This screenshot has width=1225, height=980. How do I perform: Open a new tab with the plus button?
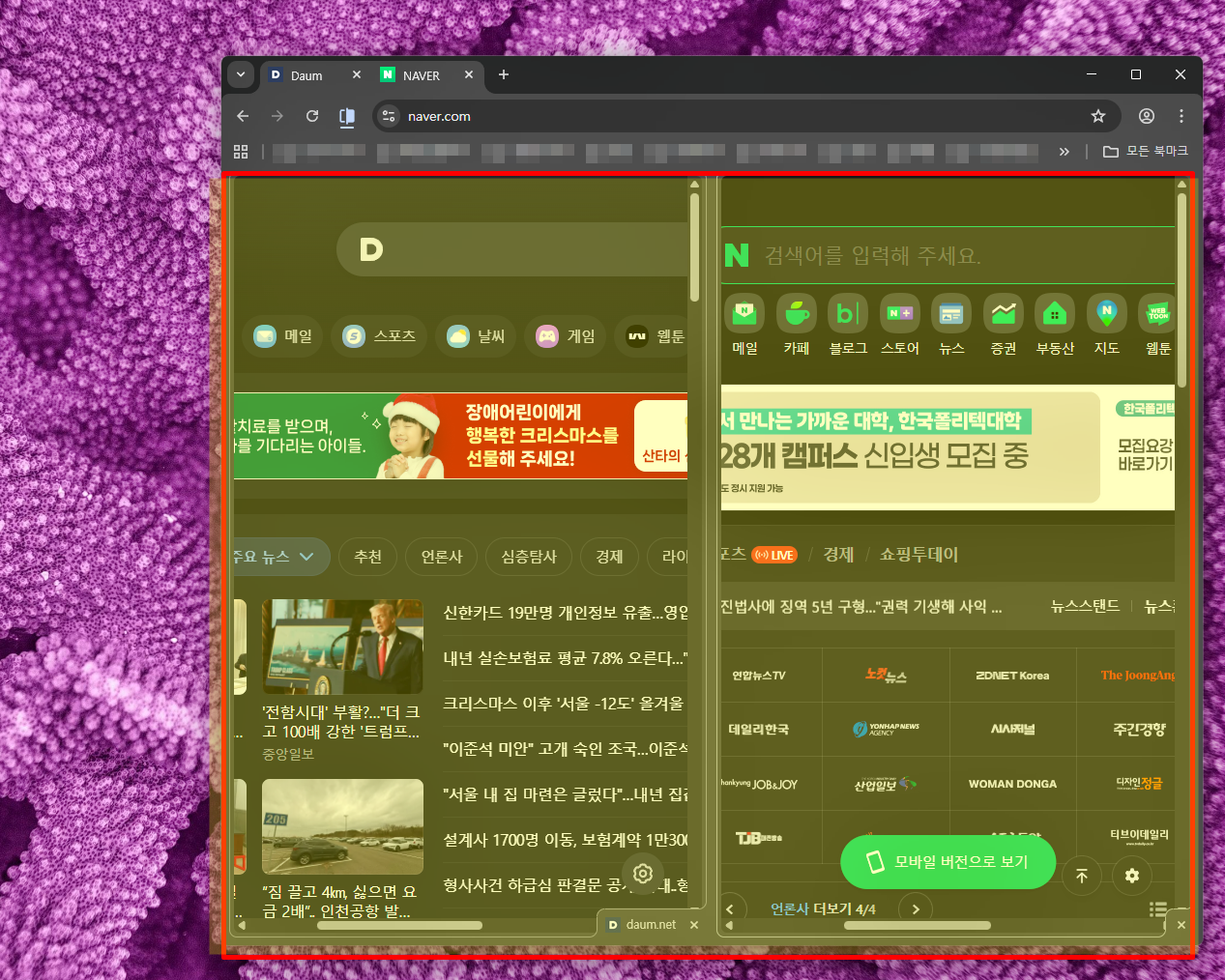503,74
